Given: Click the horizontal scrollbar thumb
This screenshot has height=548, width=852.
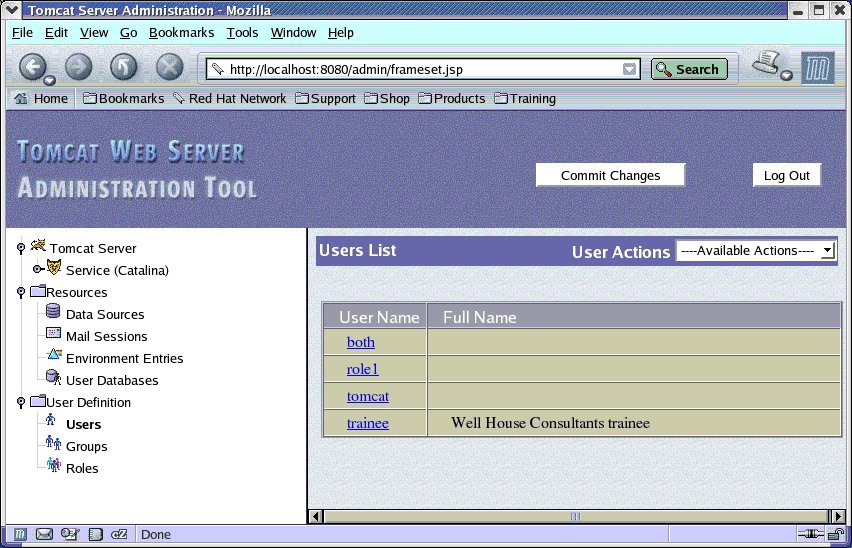Looking at the screenshot, I should click(575, 516).
